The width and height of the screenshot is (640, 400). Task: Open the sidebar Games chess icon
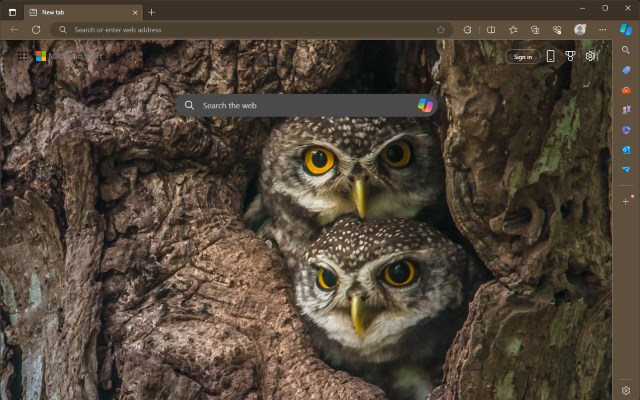click(626, 110)
